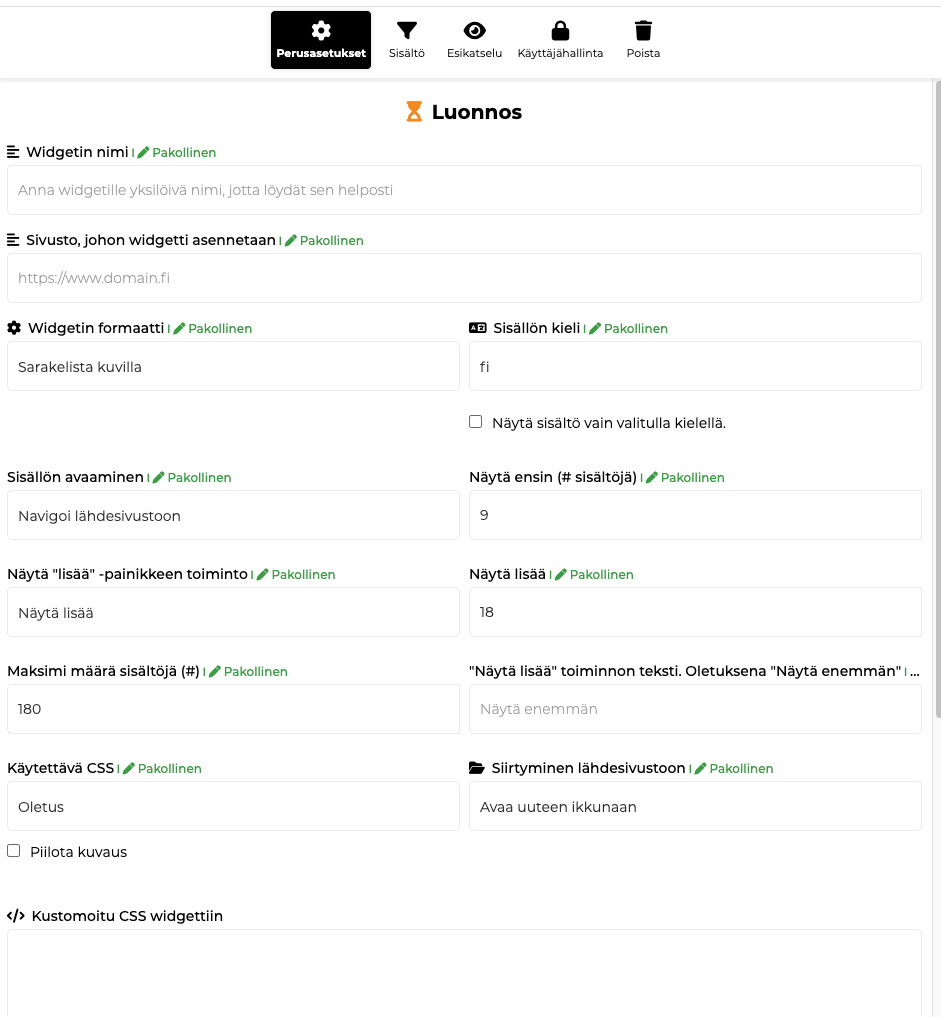Click the gear icon for Perusasetukset

(321, 30)
